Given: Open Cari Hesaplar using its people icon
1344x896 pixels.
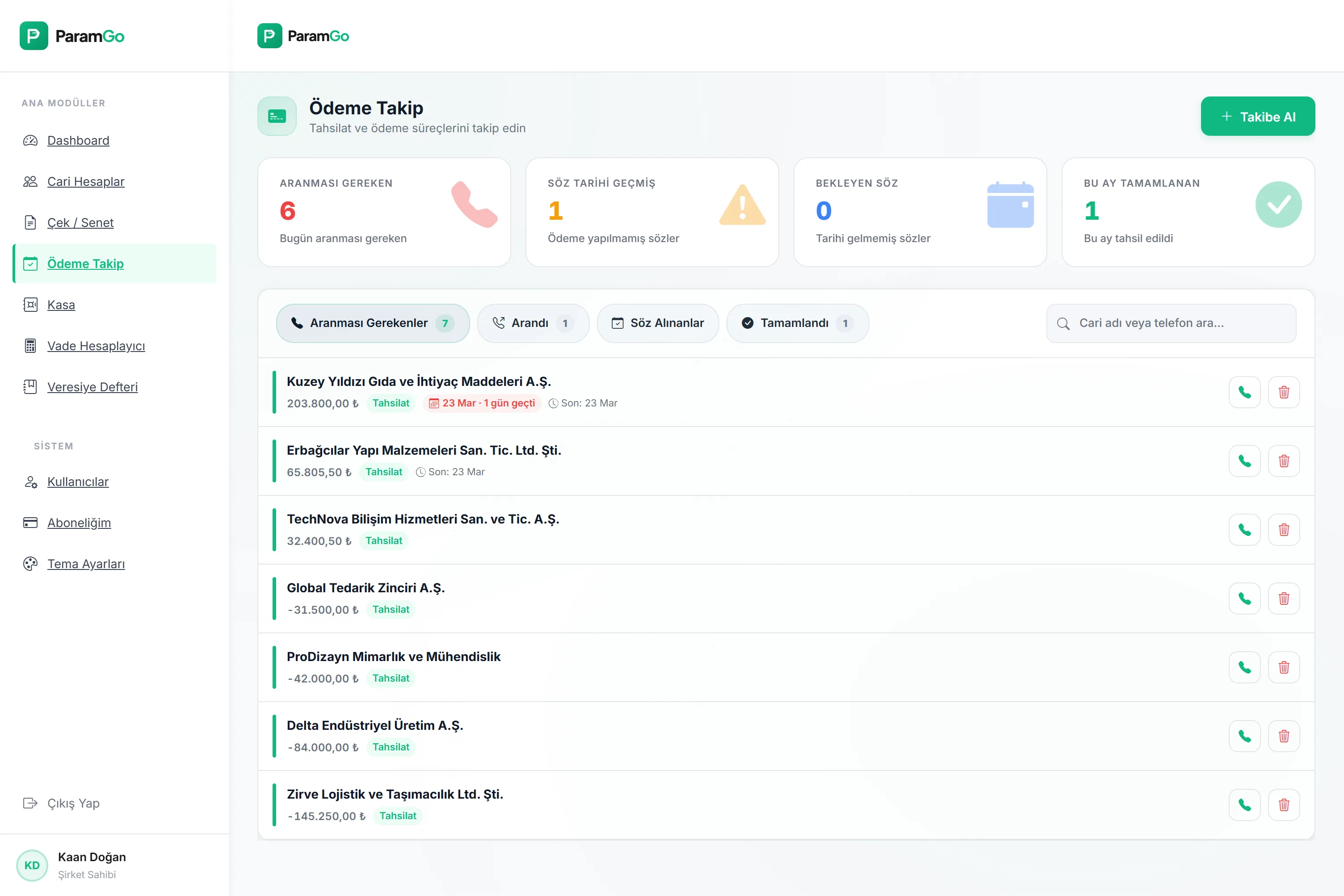Looking at the screenshot, I should click(x=31, y=181).
